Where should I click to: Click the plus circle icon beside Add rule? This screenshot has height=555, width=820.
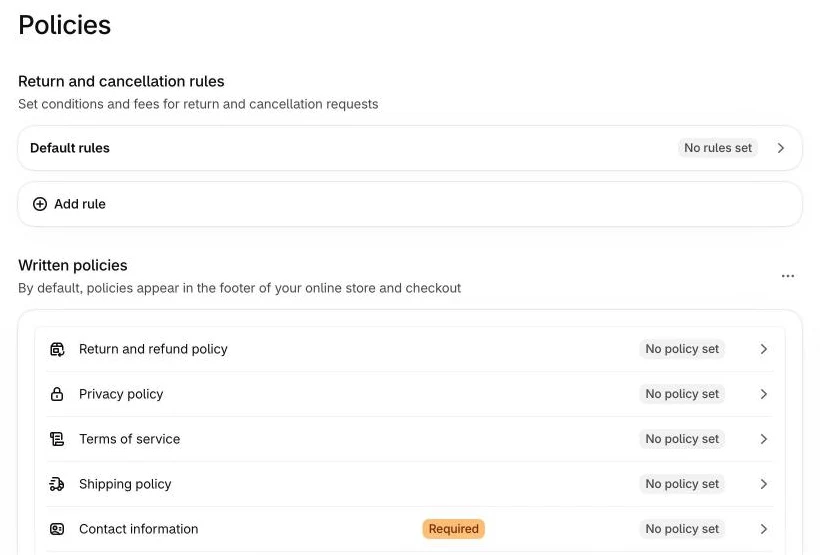pos(40,204)
